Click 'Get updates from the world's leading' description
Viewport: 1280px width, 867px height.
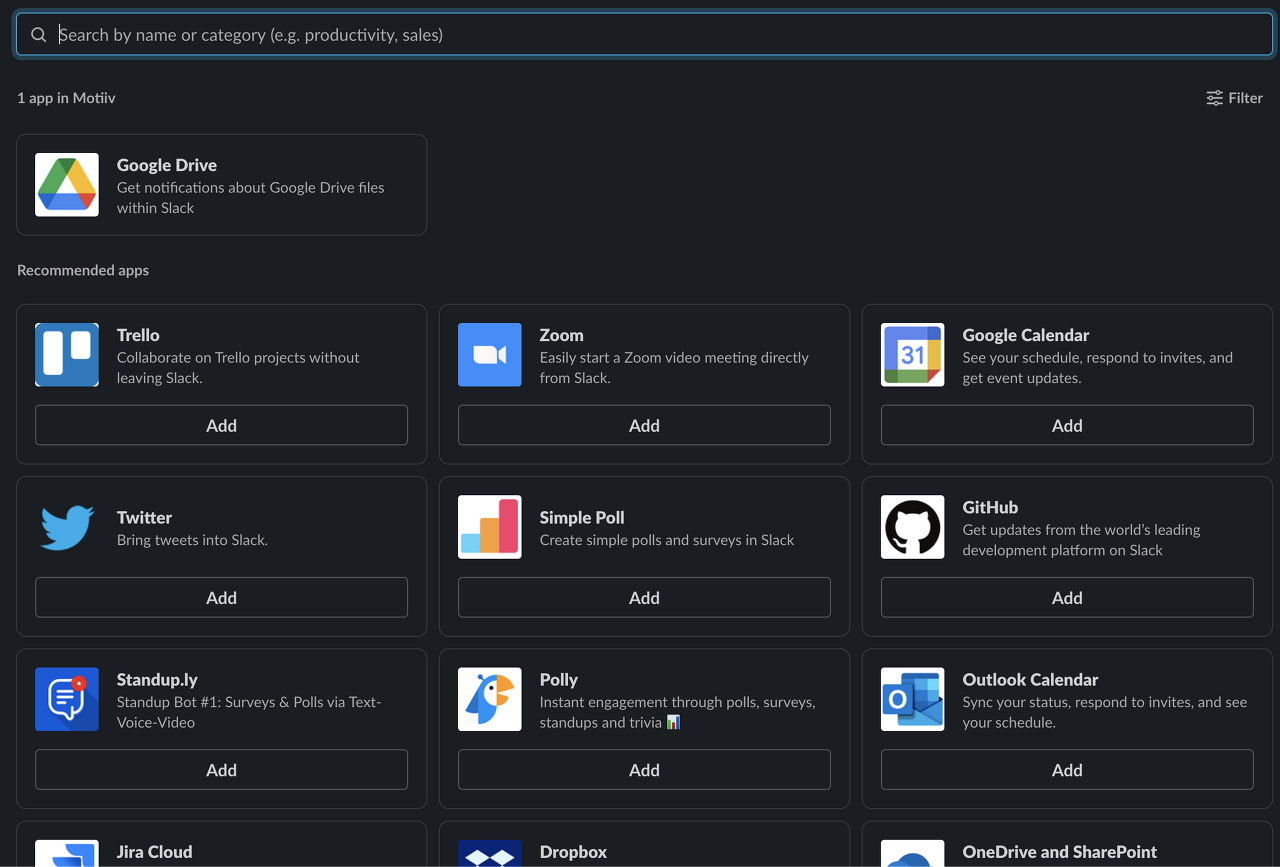(1081, 540)
